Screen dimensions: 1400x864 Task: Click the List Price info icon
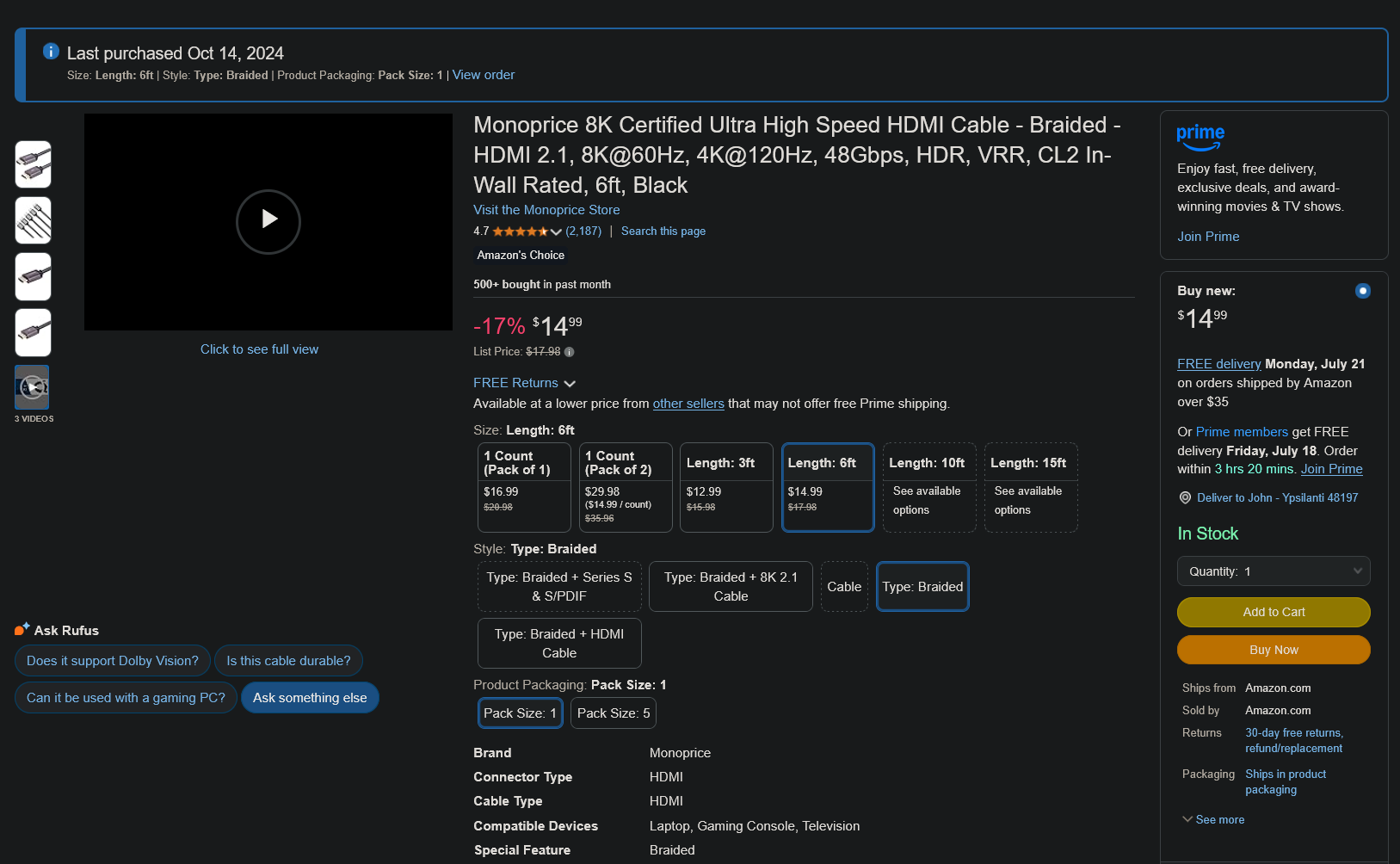click(x=569, y=352)
